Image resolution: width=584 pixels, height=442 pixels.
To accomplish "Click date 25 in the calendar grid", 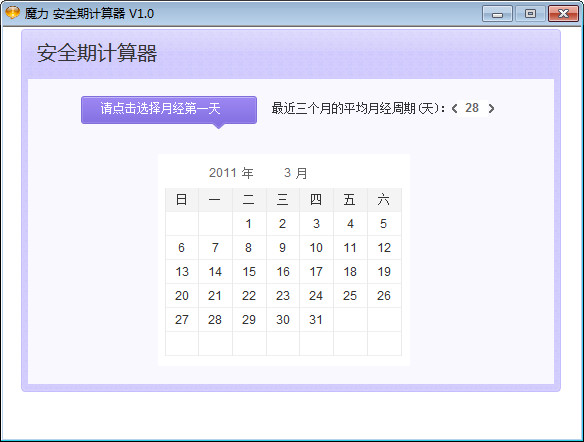I will tap(350, 296).
